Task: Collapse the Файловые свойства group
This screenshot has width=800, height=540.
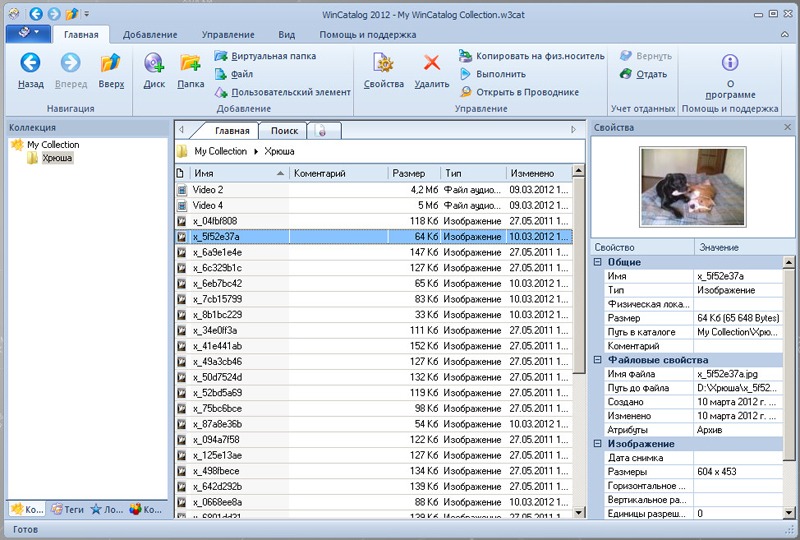Action: click(x=598, y=360)
